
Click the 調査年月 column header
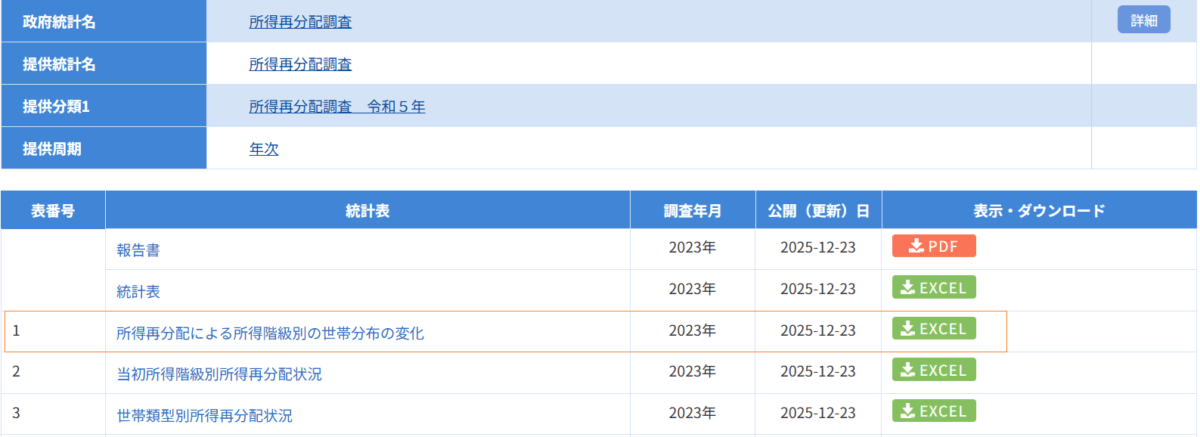coord(692,210)
